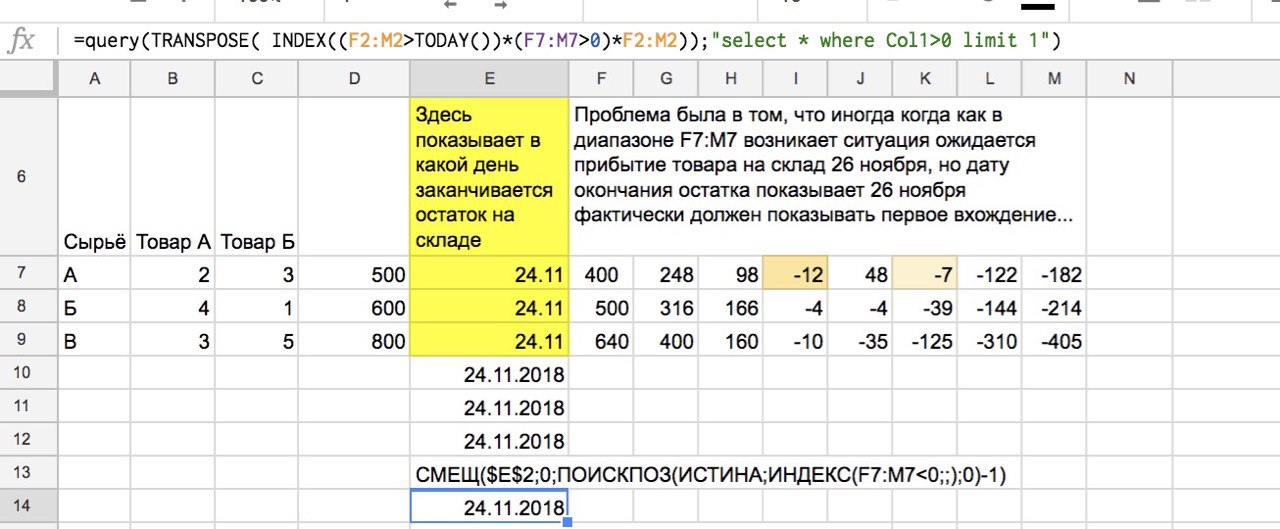Screen dimensions: 1280x529
Task: Select column E header
Action: point(489,78)
